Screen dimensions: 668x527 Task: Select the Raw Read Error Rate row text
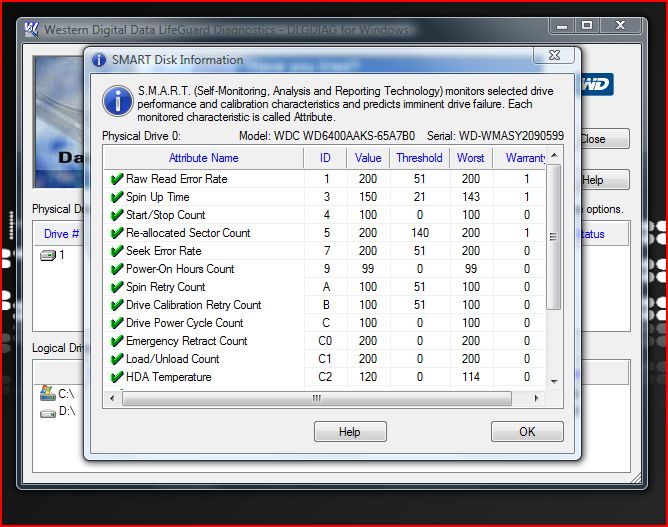(176, 179)
